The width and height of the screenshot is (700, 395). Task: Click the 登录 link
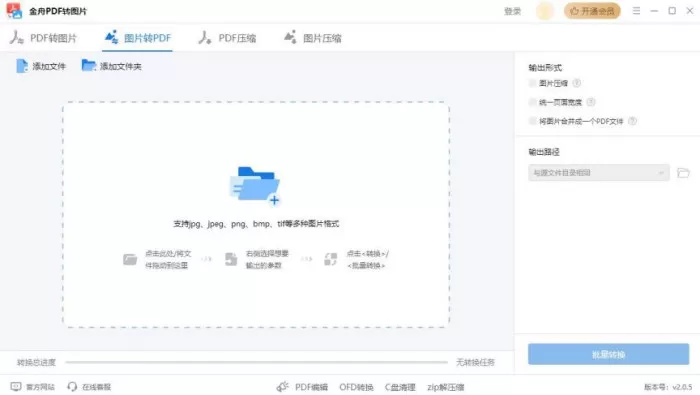click(x=512, y=11)
